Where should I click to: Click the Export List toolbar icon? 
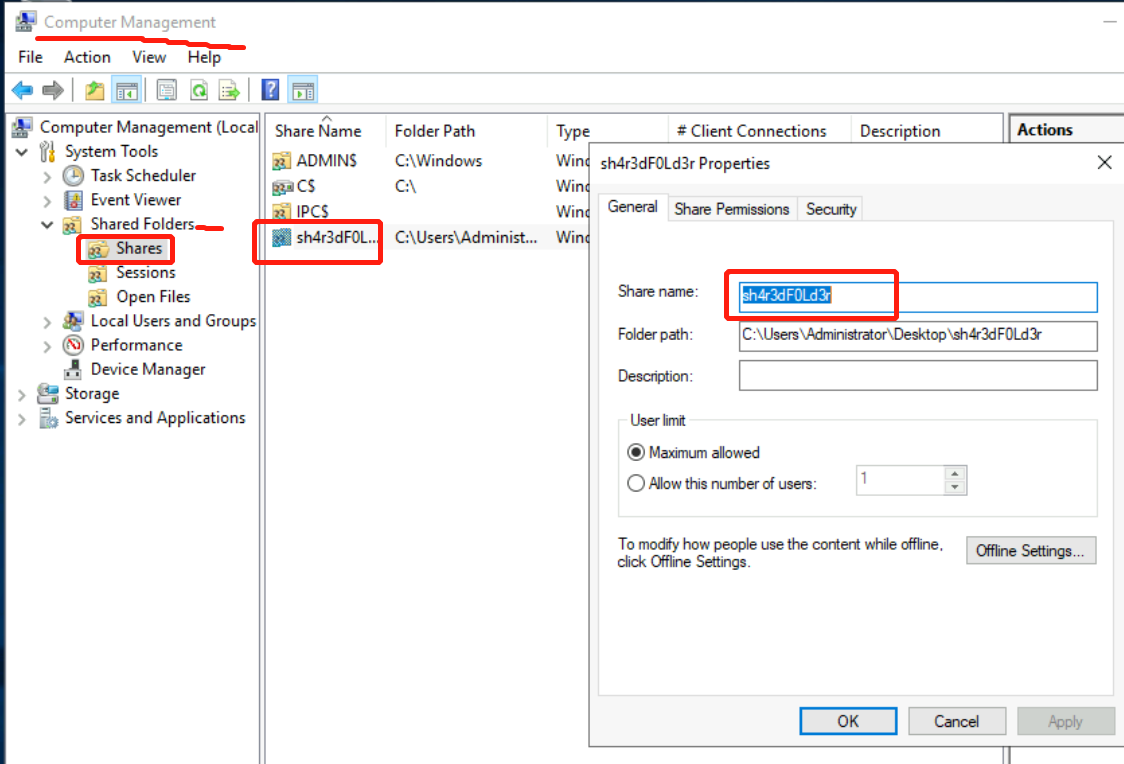tap(230, 91)
